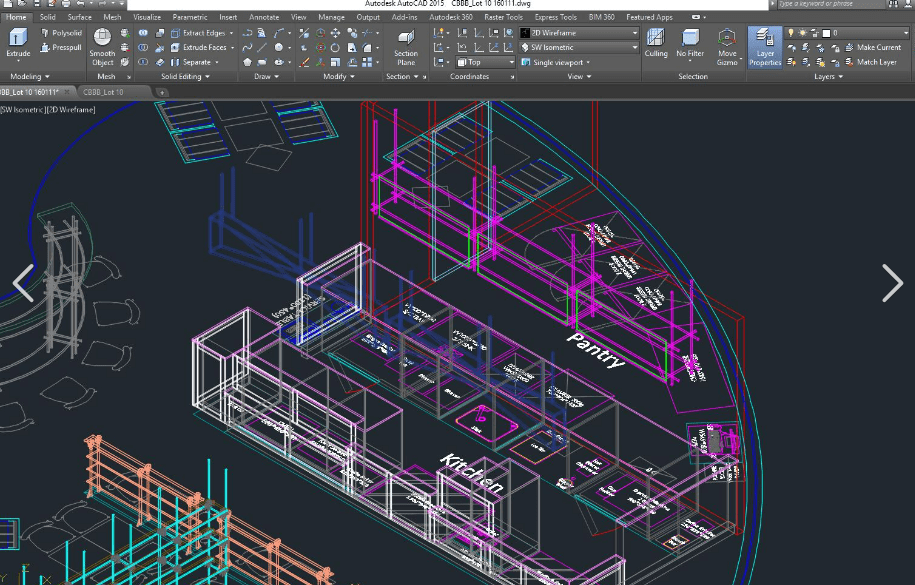Click the Make Current button
This screenshot has width=915, height=585.
871,47
